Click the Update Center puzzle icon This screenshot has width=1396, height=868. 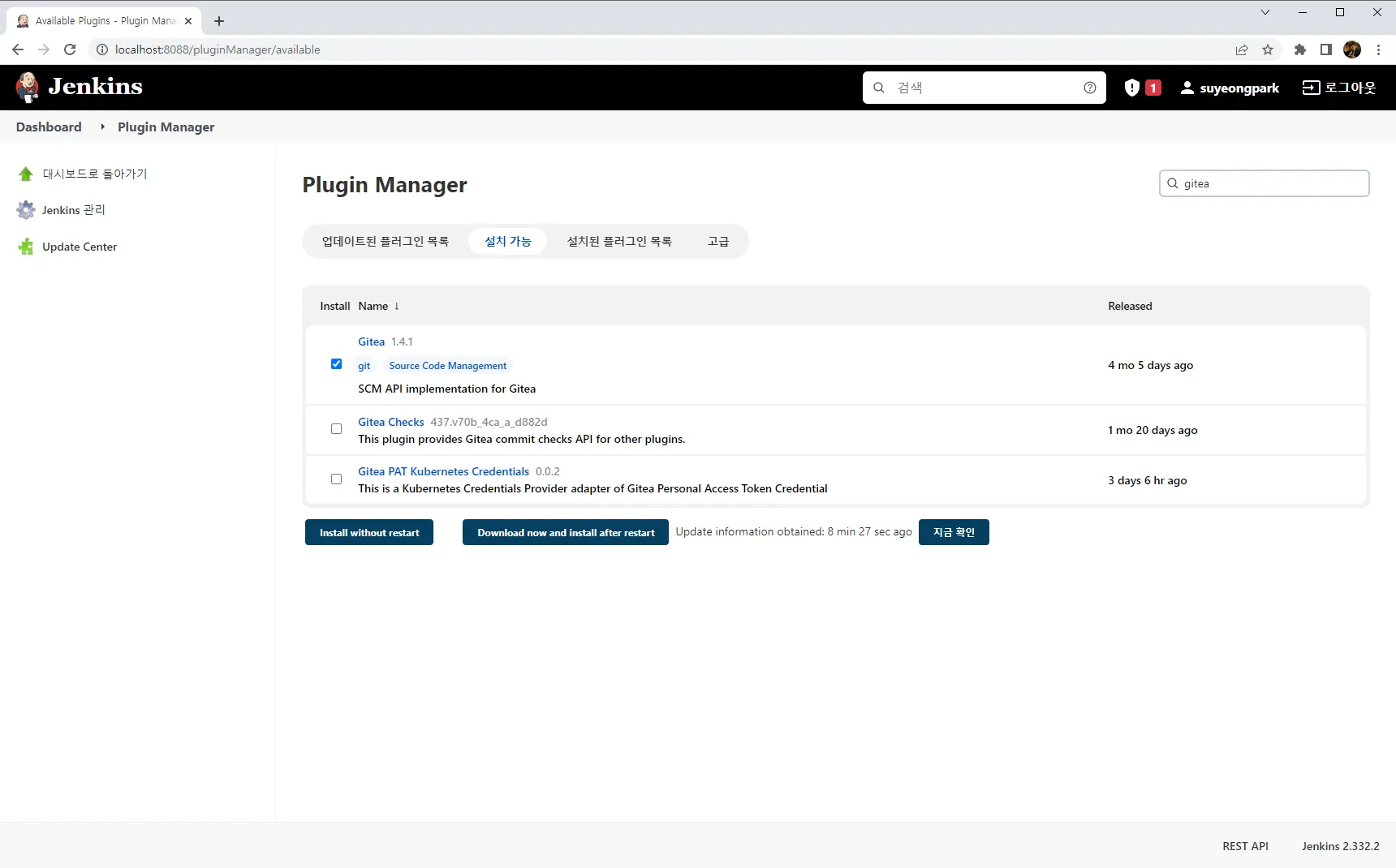point(26,247)
